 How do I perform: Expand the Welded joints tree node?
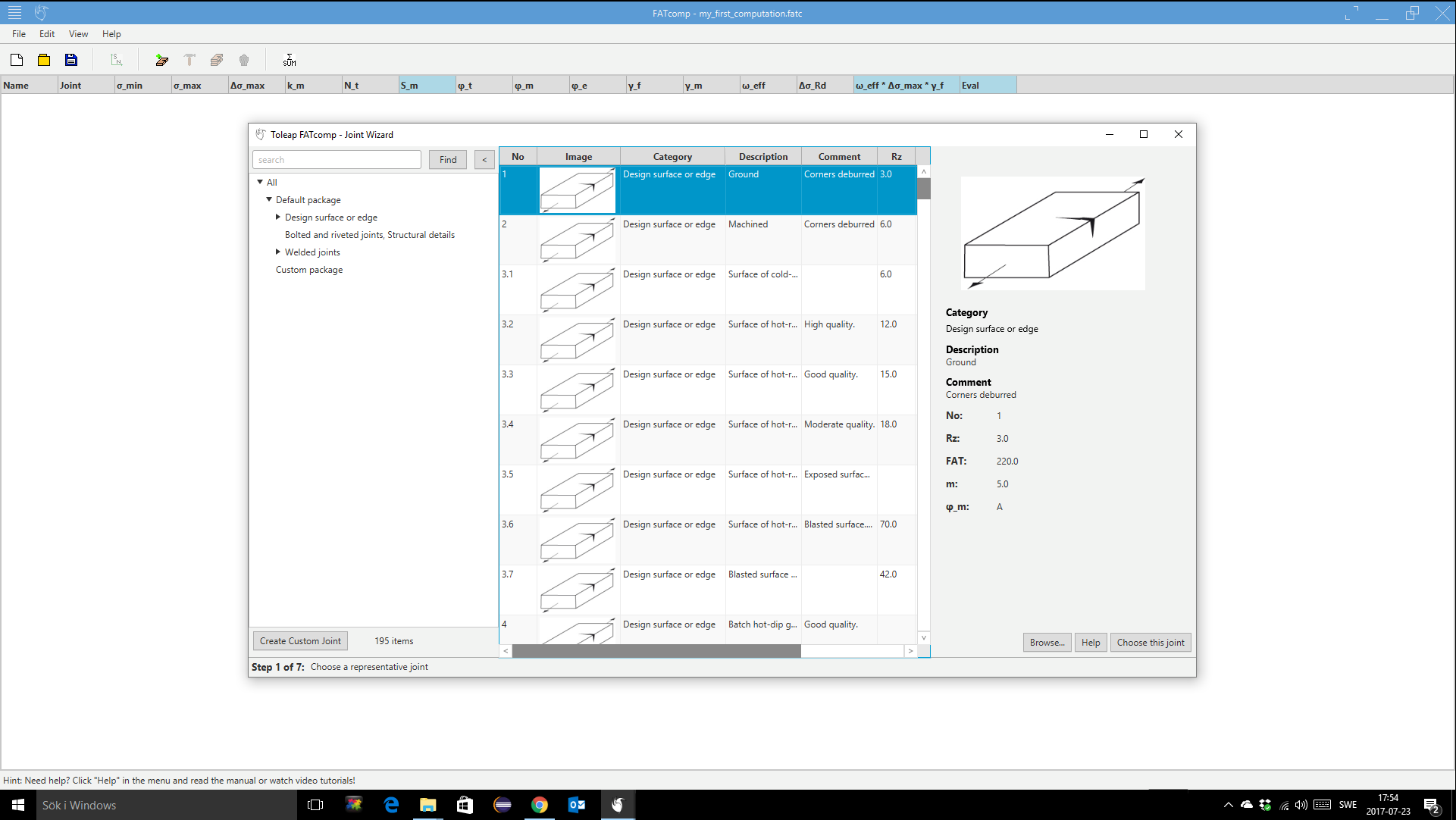[x=278, y=252]
